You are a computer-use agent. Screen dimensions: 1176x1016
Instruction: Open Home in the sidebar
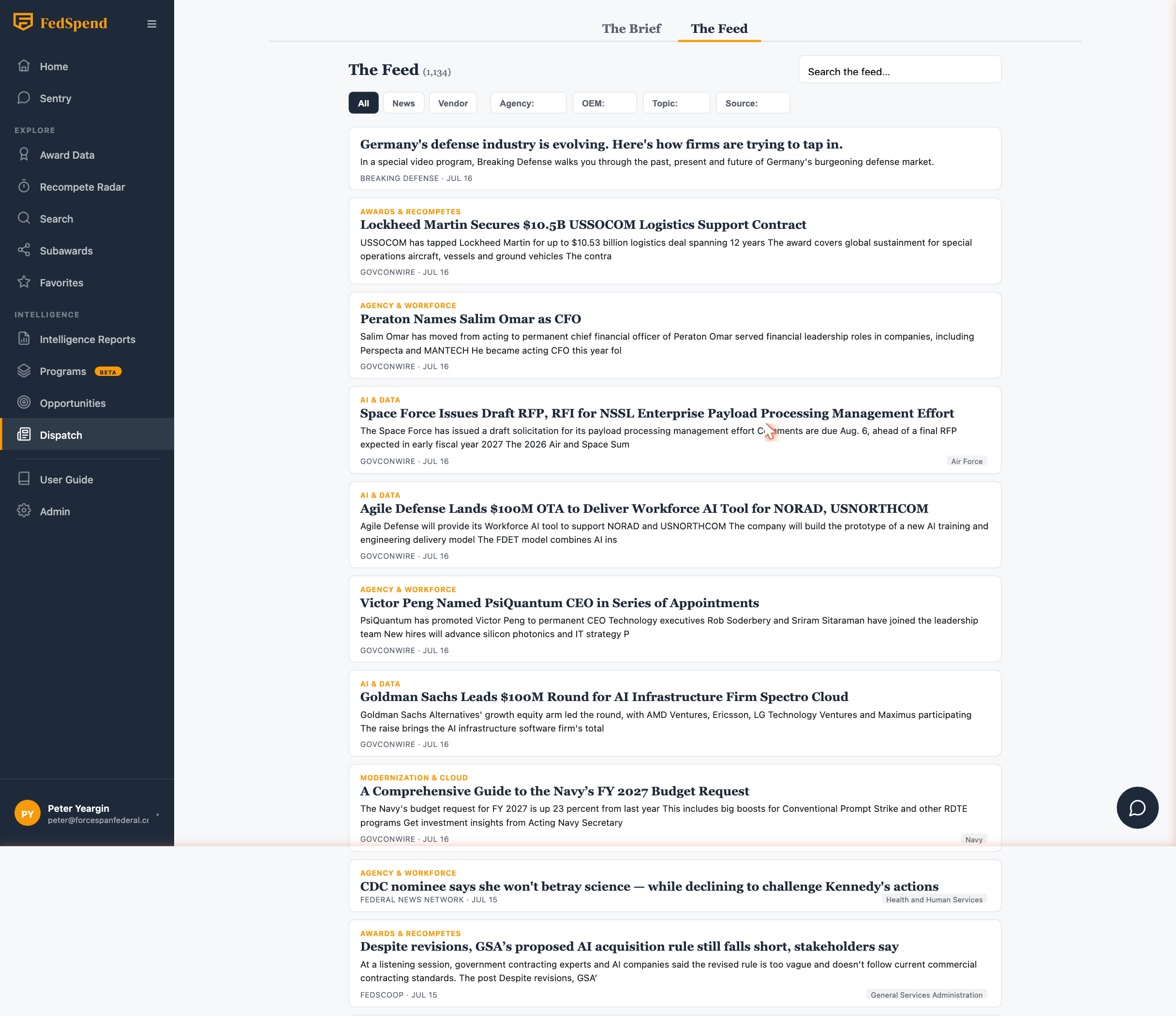click(87, 66)
